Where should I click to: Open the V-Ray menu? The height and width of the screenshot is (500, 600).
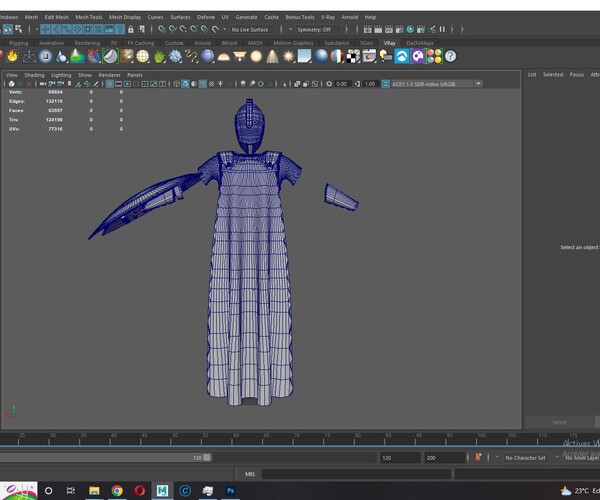click(328, 17)
